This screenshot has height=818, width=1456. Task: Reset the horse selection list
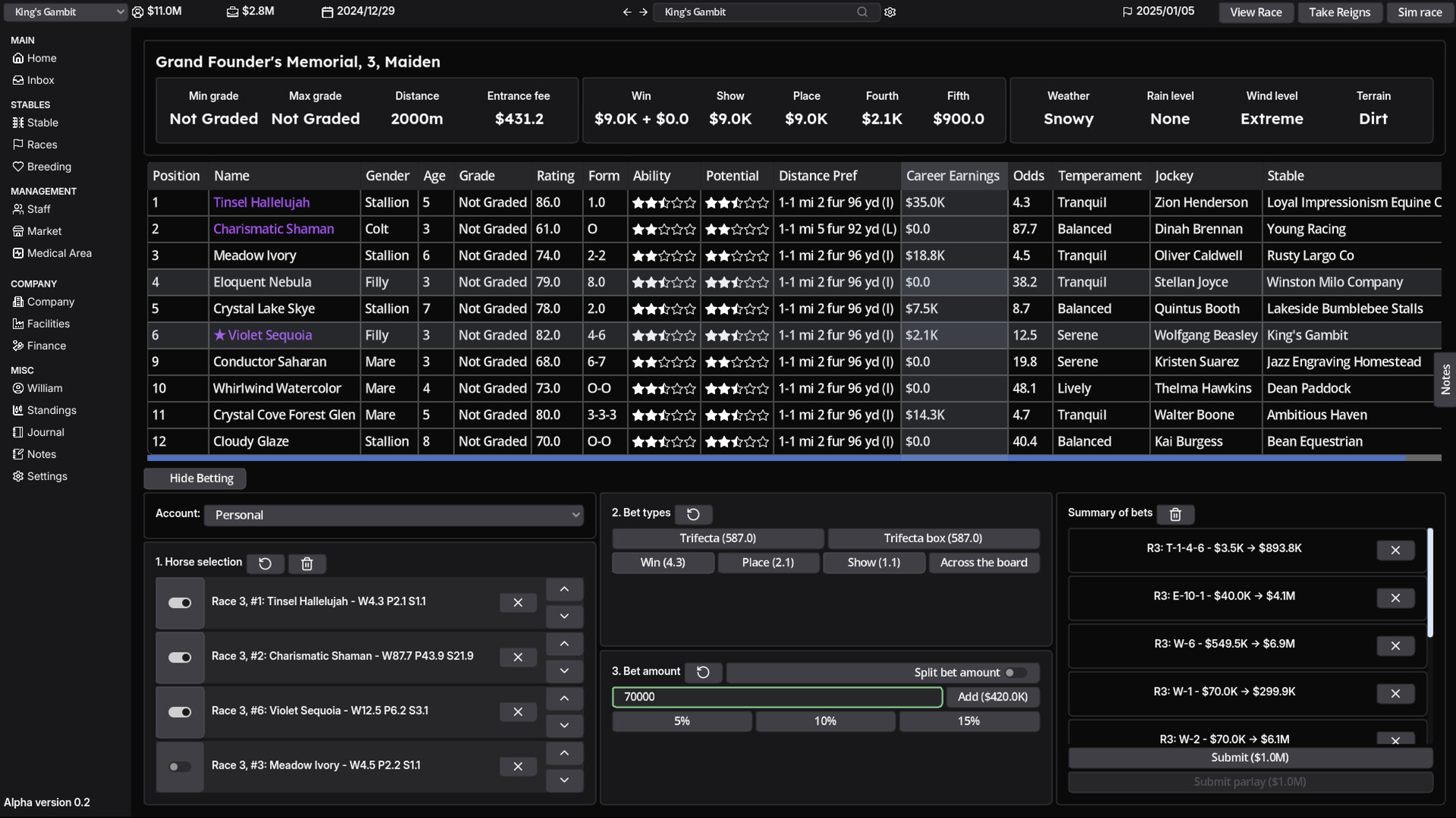(265, 564)
